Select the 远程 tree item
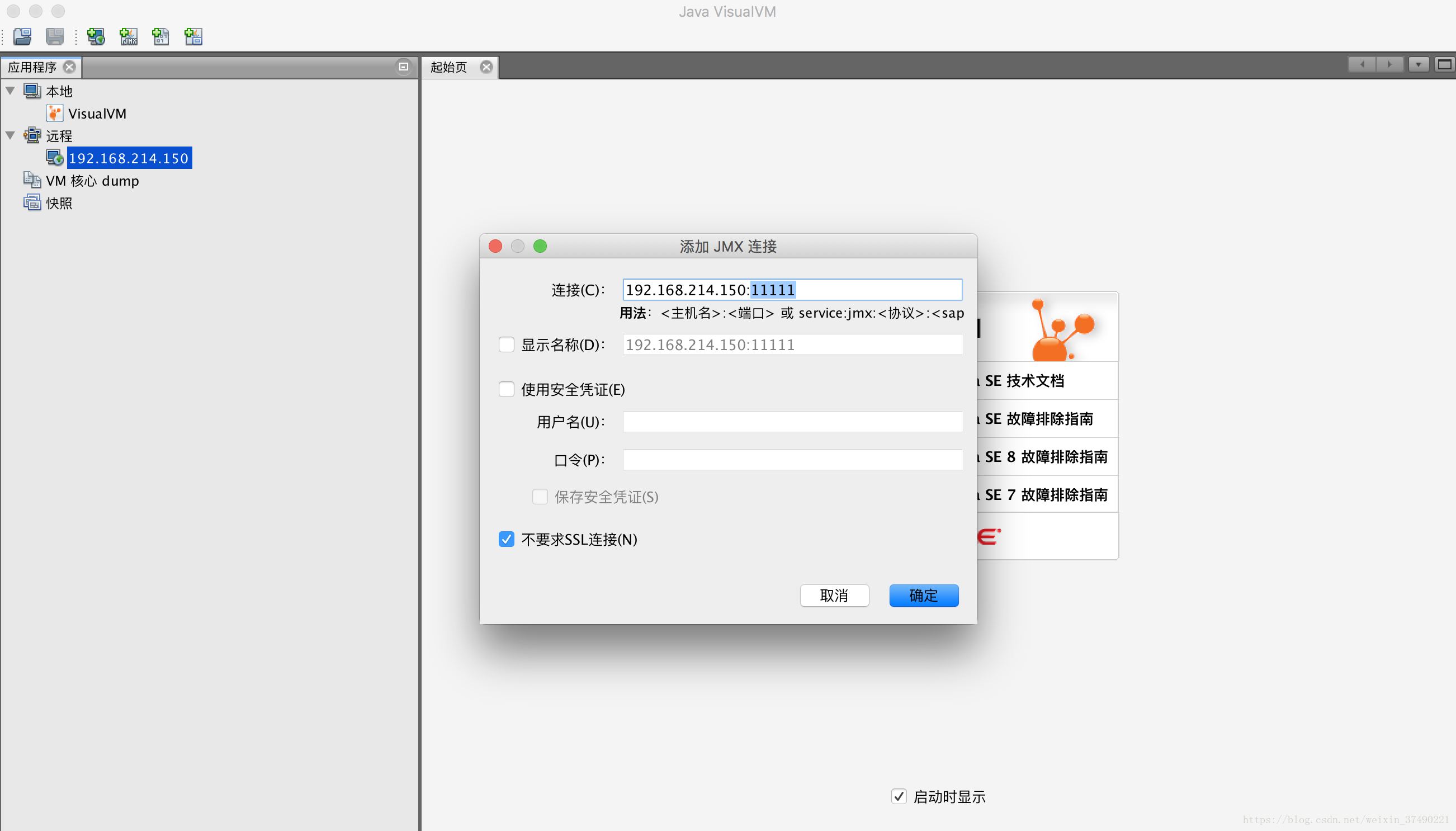Screen dimensions: 1456x831 [x=59, y=136]
